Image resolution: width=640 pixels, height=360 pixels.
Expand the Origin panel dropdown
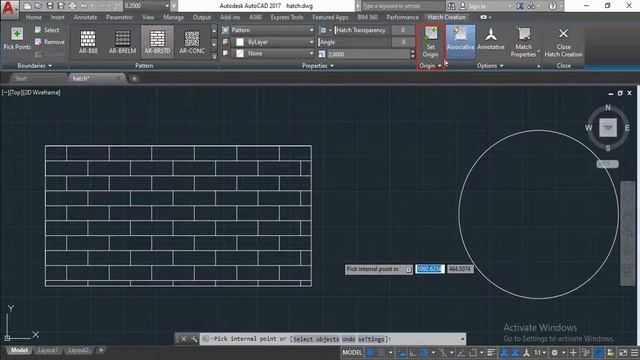[431, 66]
